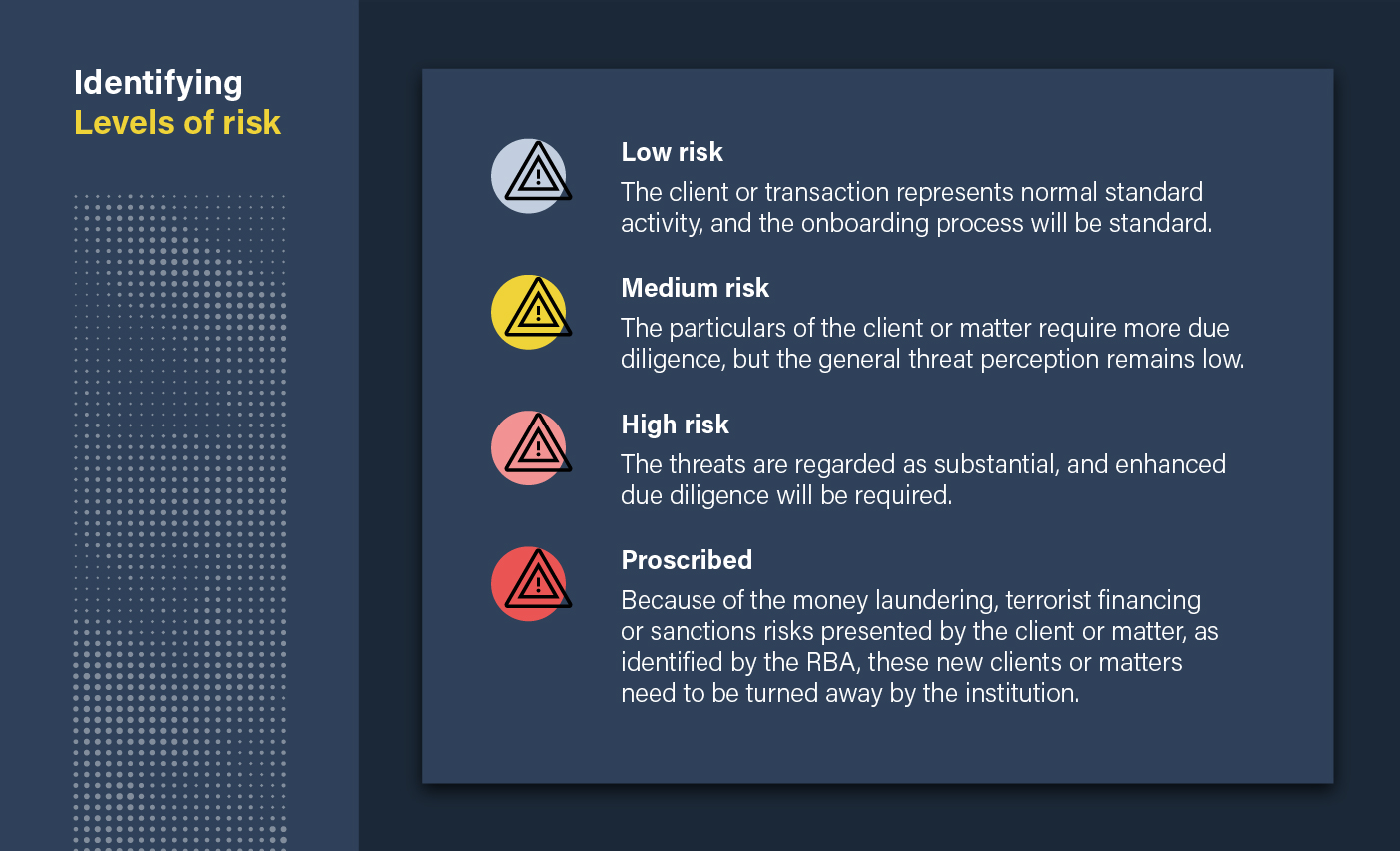Select the Proscribed heading
Viewport: 1400px width, 851px height.
tap(687, 560)
